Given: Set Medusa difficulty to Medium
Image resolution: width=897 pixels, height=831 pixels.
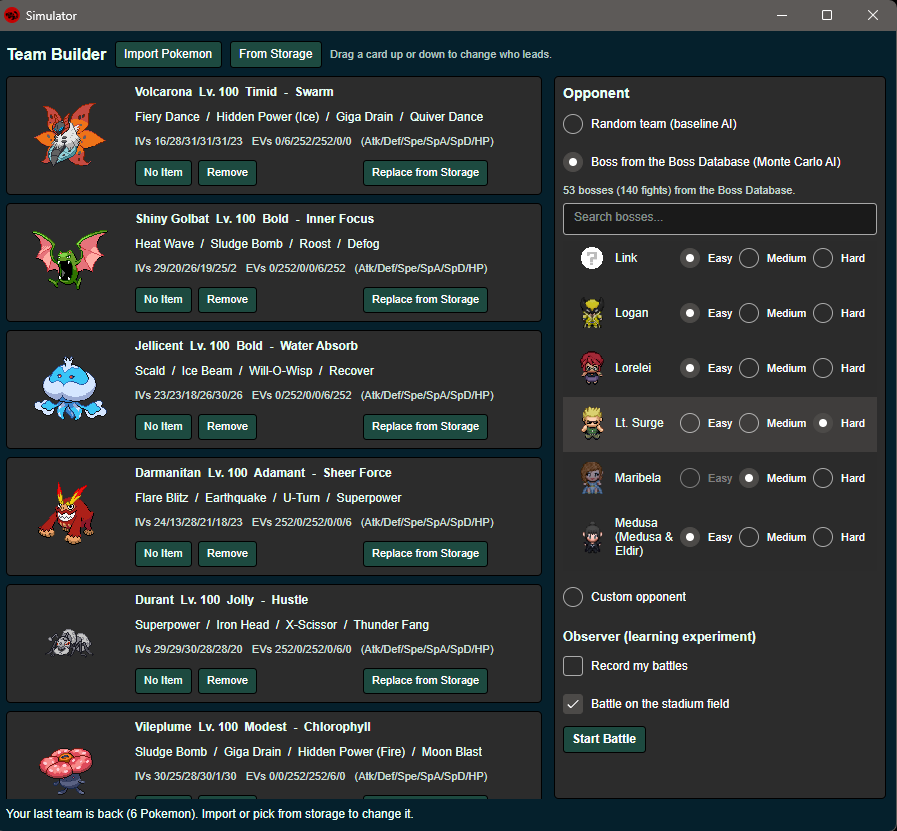Looking at the screenshot, I should [x=749, y=537].
